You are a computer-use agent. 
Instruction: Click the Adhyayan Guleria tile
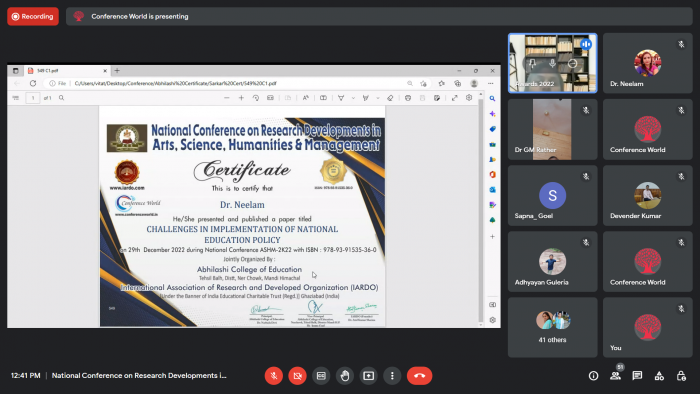click(552, 261)
